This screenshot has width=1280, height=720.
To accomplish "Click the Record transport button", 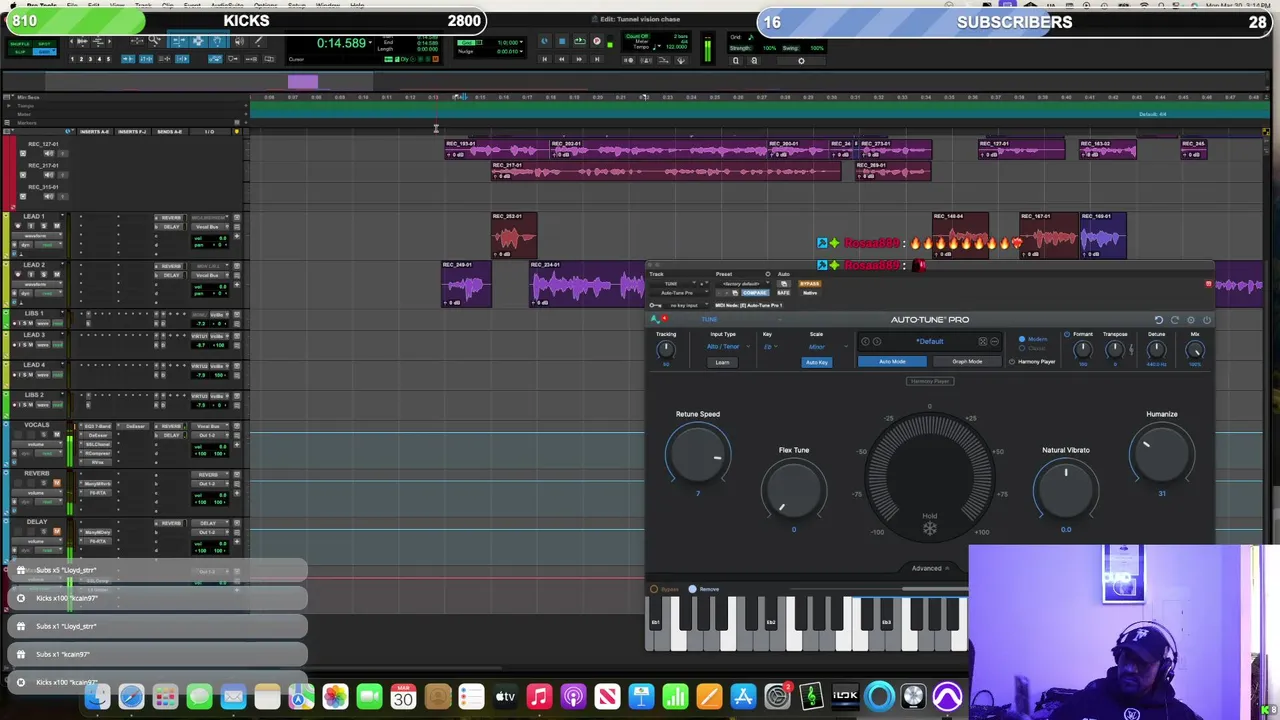I will pos(597,41).
